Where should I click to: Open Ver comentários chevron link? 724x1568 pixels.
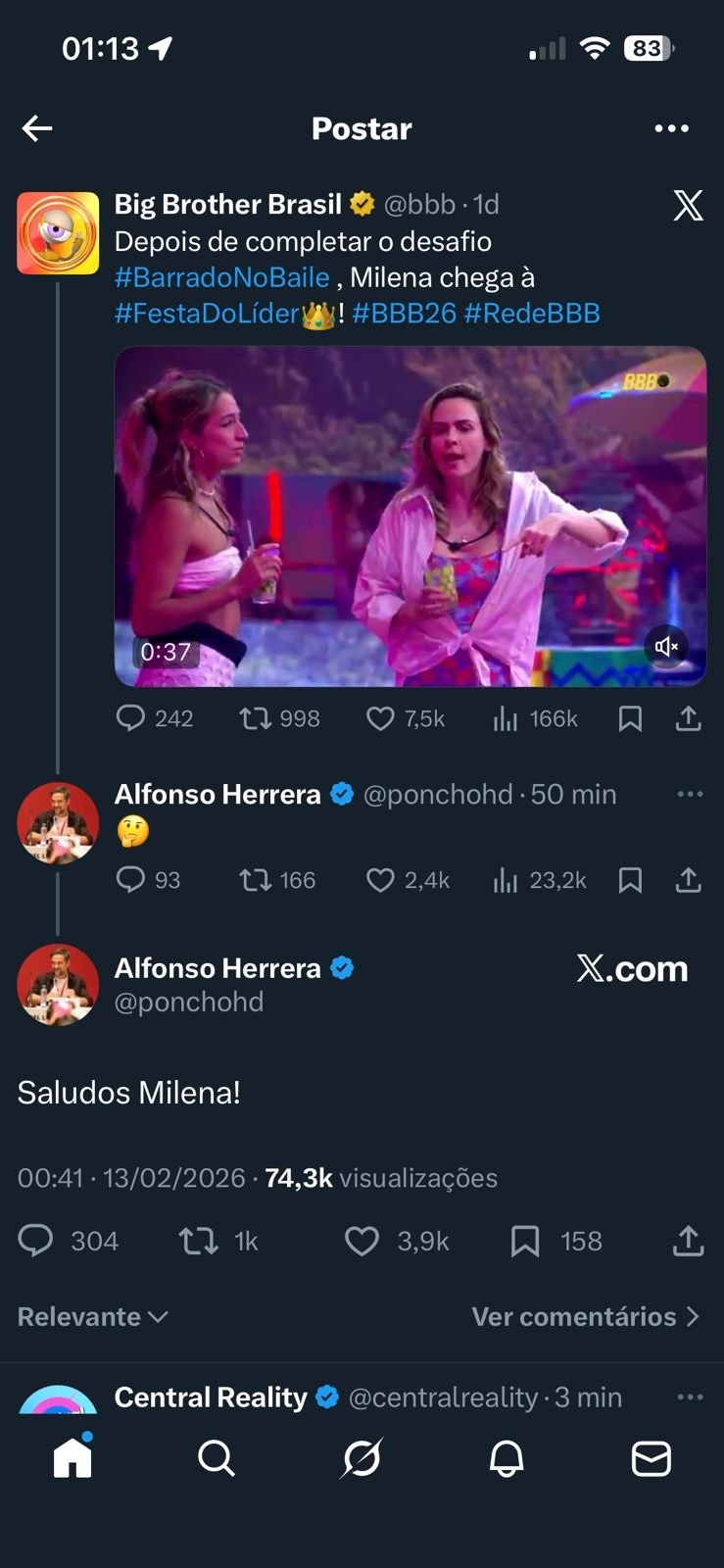click(585, 1316)
